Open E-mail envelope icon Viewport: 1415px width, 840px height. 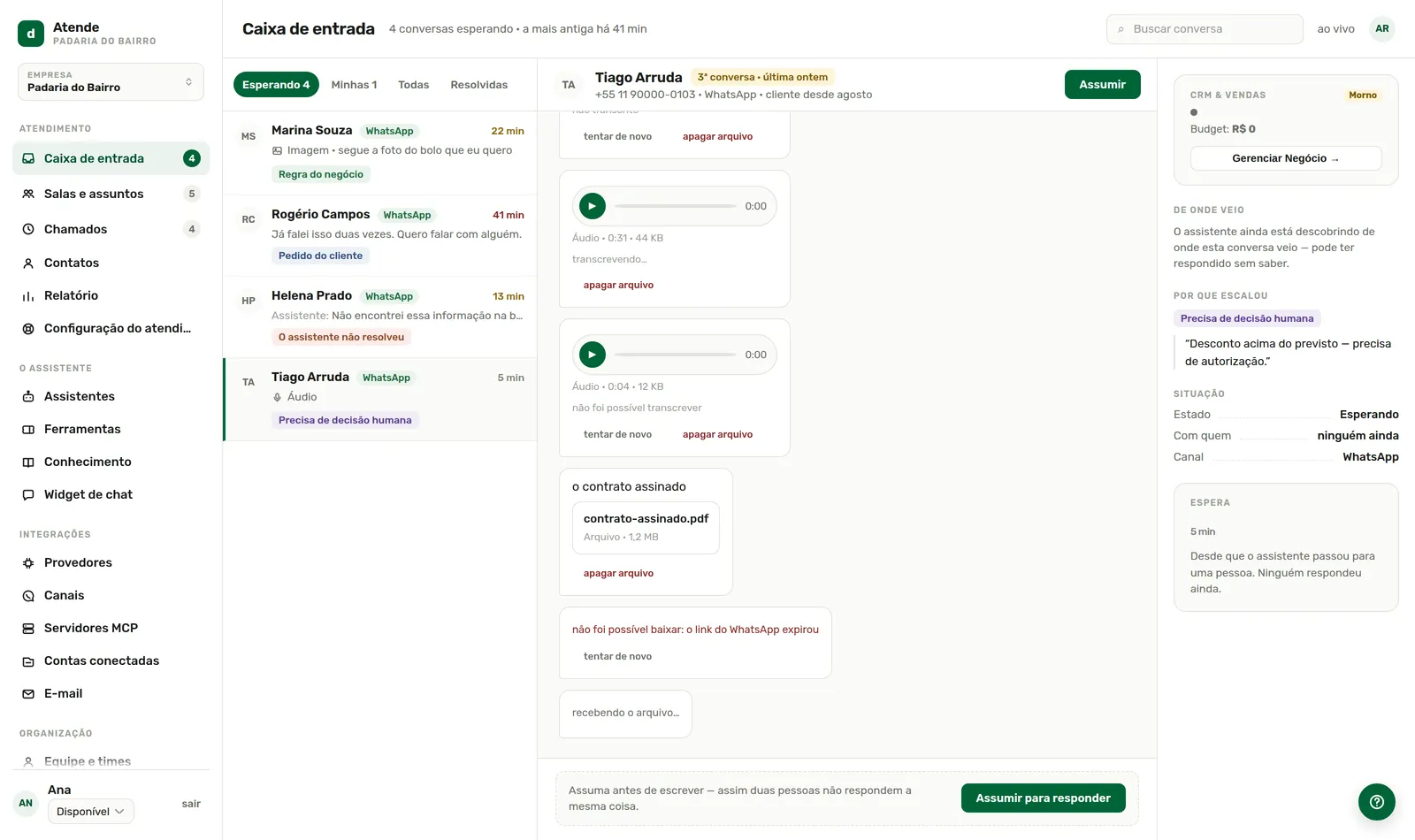tap(28, 694)
